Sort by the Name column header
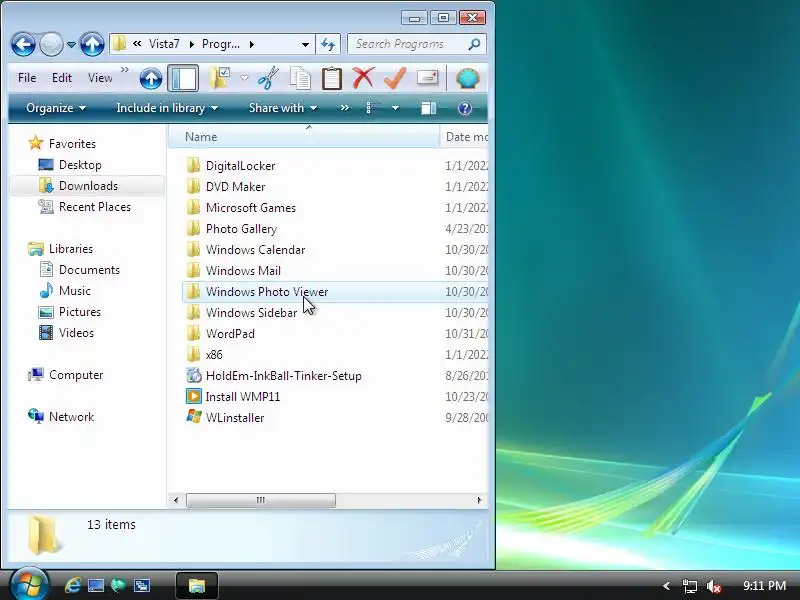The width and height of the screenshot is (800, 600). point(304,137)
